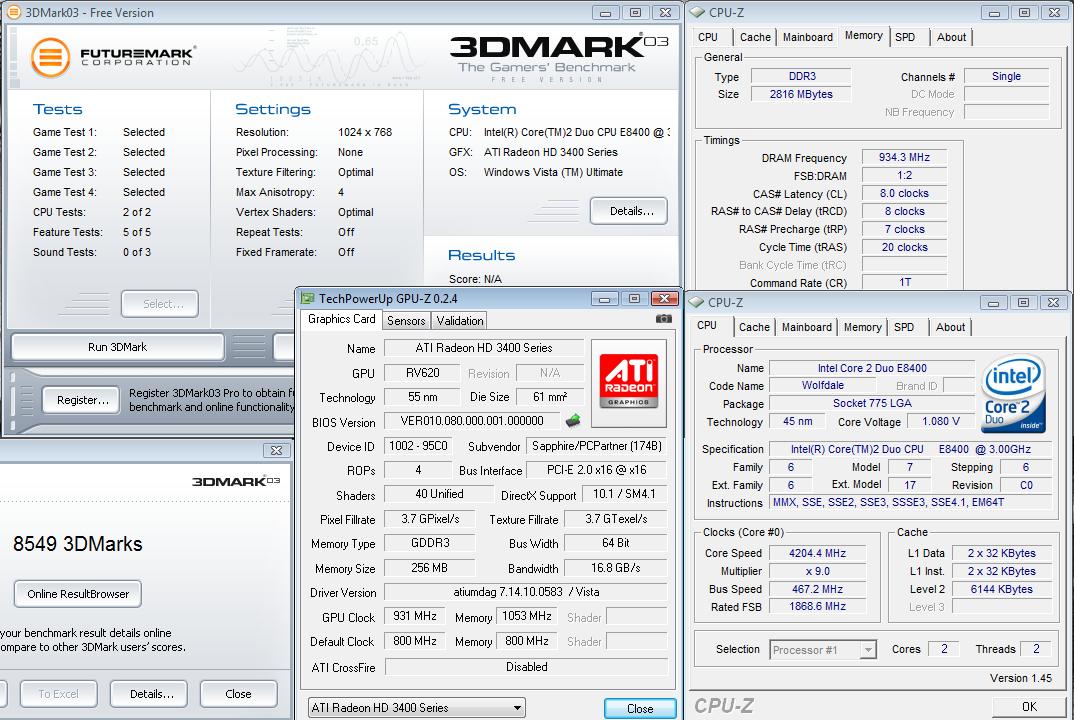Image resolution: width=1074 pixels, height=720 pixels.
Task: Select the Graphics Card tab
Action: tap(341, 319)
